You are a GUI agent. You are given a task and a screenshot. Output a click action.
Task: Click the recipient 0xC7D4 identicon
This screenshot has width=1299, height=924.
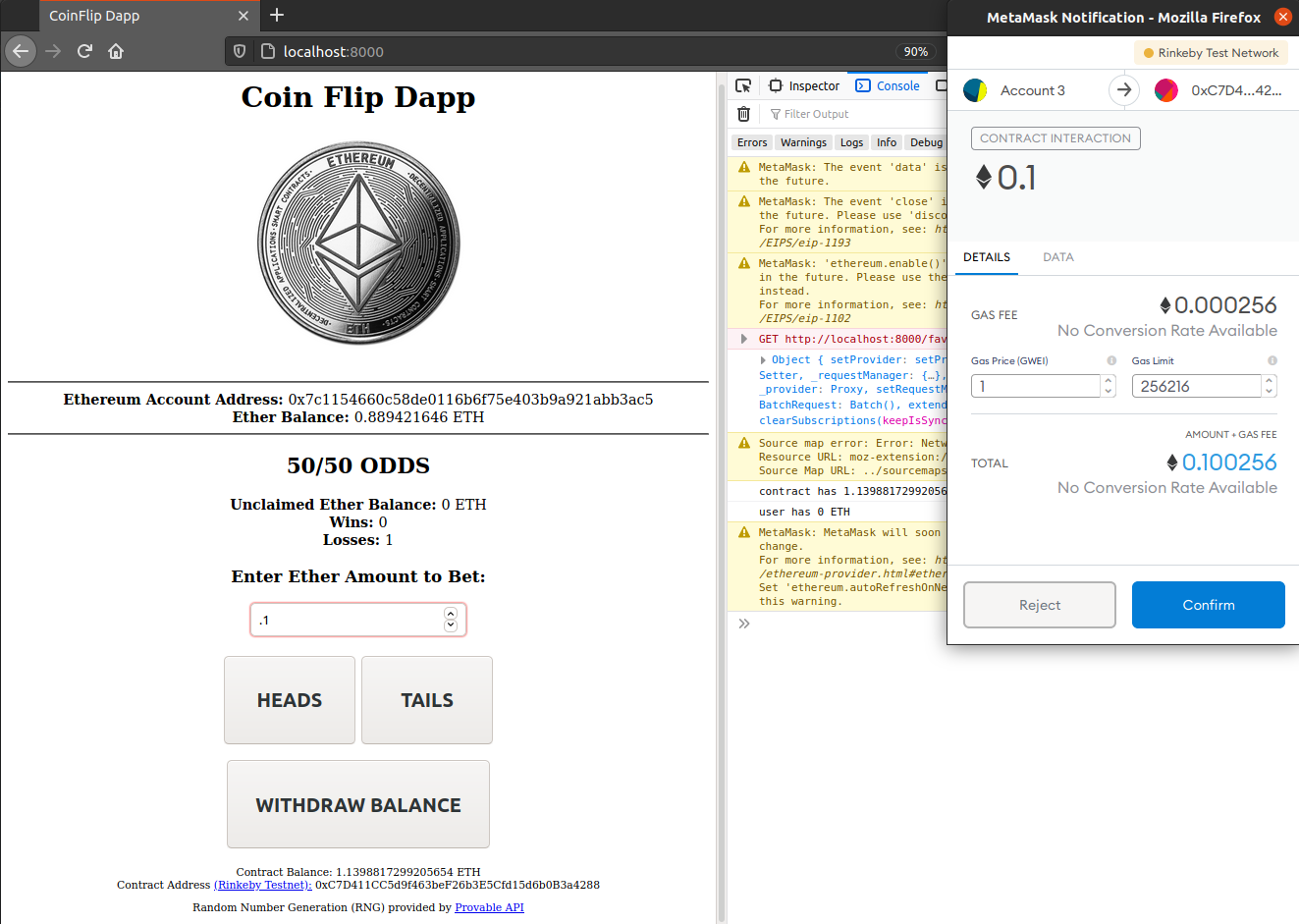[1166, 90]
